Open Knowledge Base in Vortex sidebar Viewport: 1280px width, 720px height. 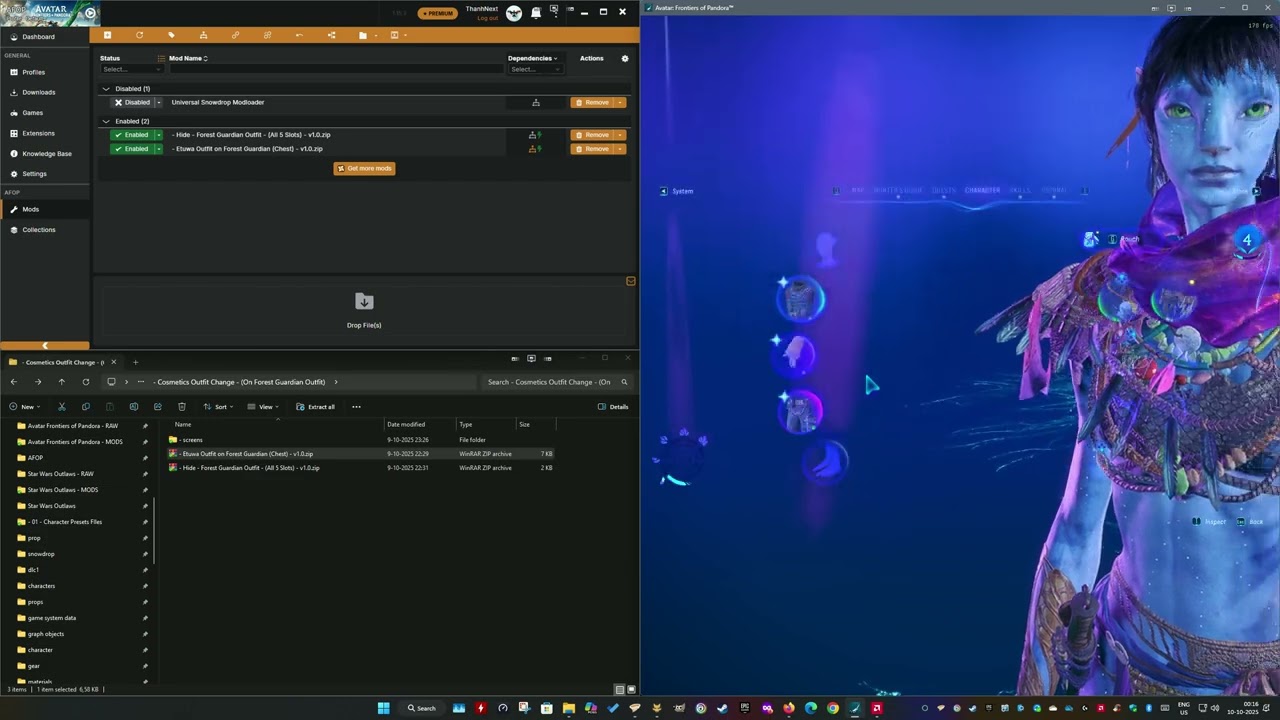pos(46,154)
